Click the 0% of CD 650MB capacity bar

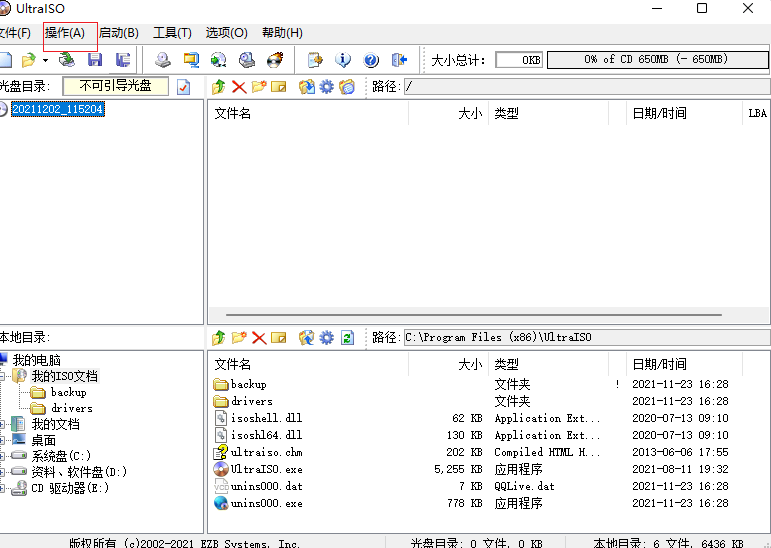coord(657,60)
